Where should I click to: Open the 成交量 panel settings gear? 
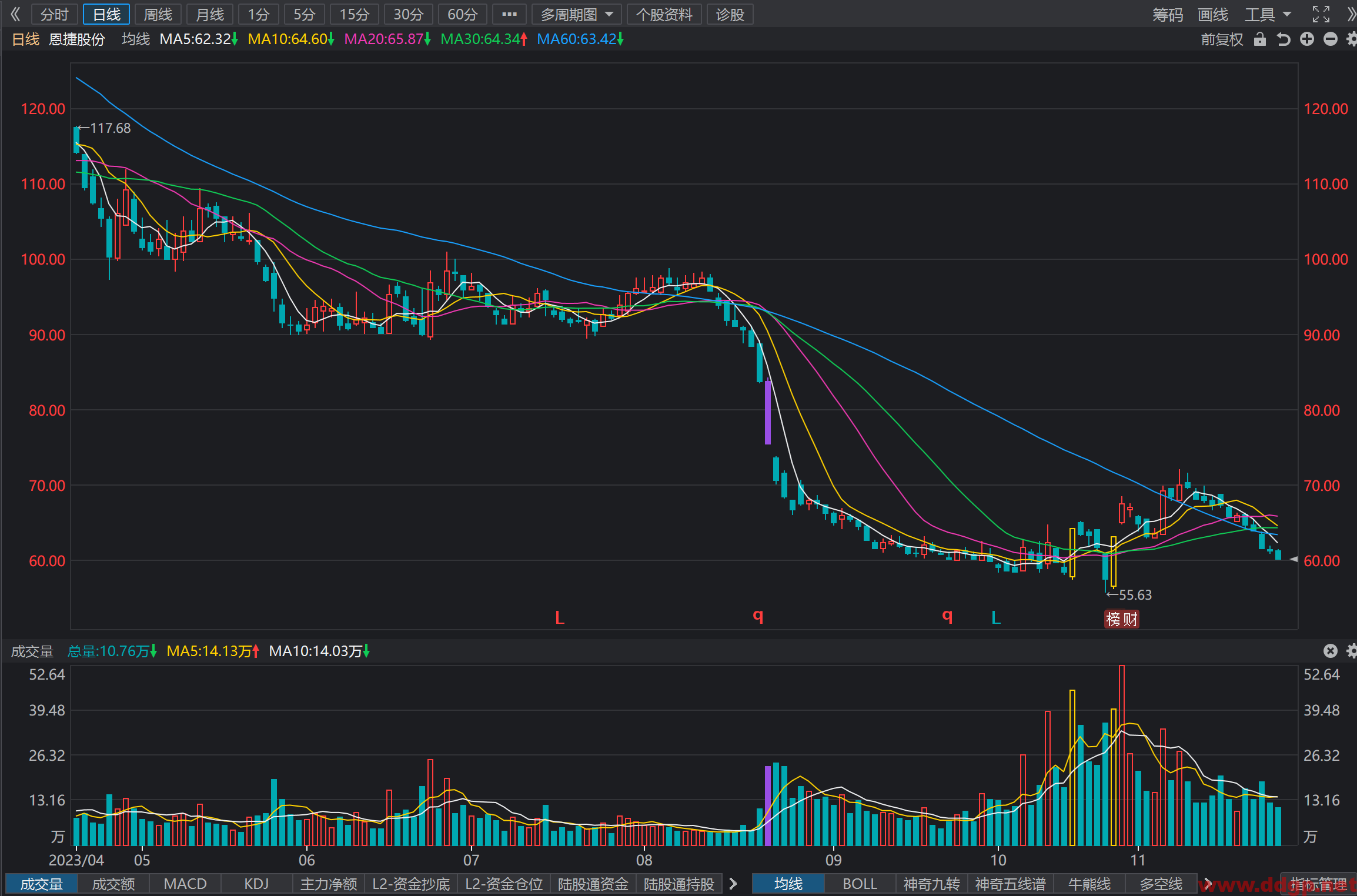(x=1351, y=651)
